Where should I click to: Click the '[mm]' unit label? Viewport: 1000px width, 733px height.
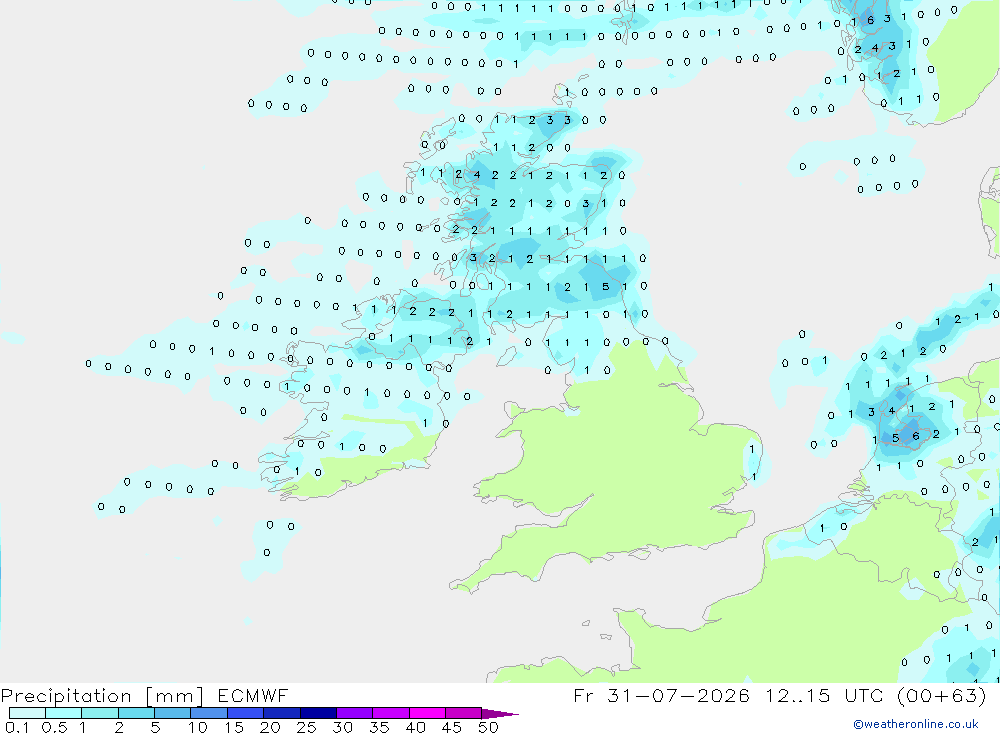coord(175,695)
